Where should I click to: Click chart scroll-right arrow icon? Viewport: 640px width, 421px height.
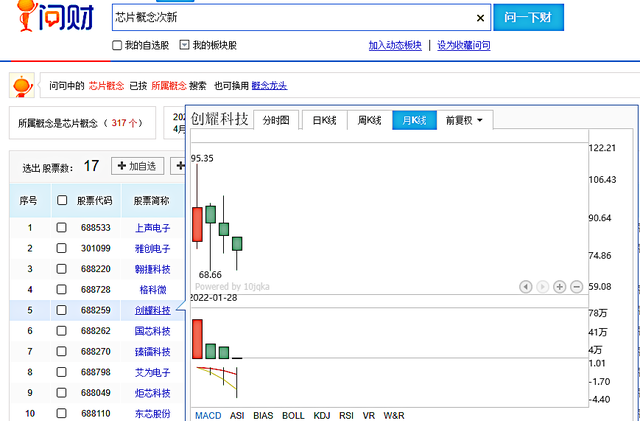542,287
